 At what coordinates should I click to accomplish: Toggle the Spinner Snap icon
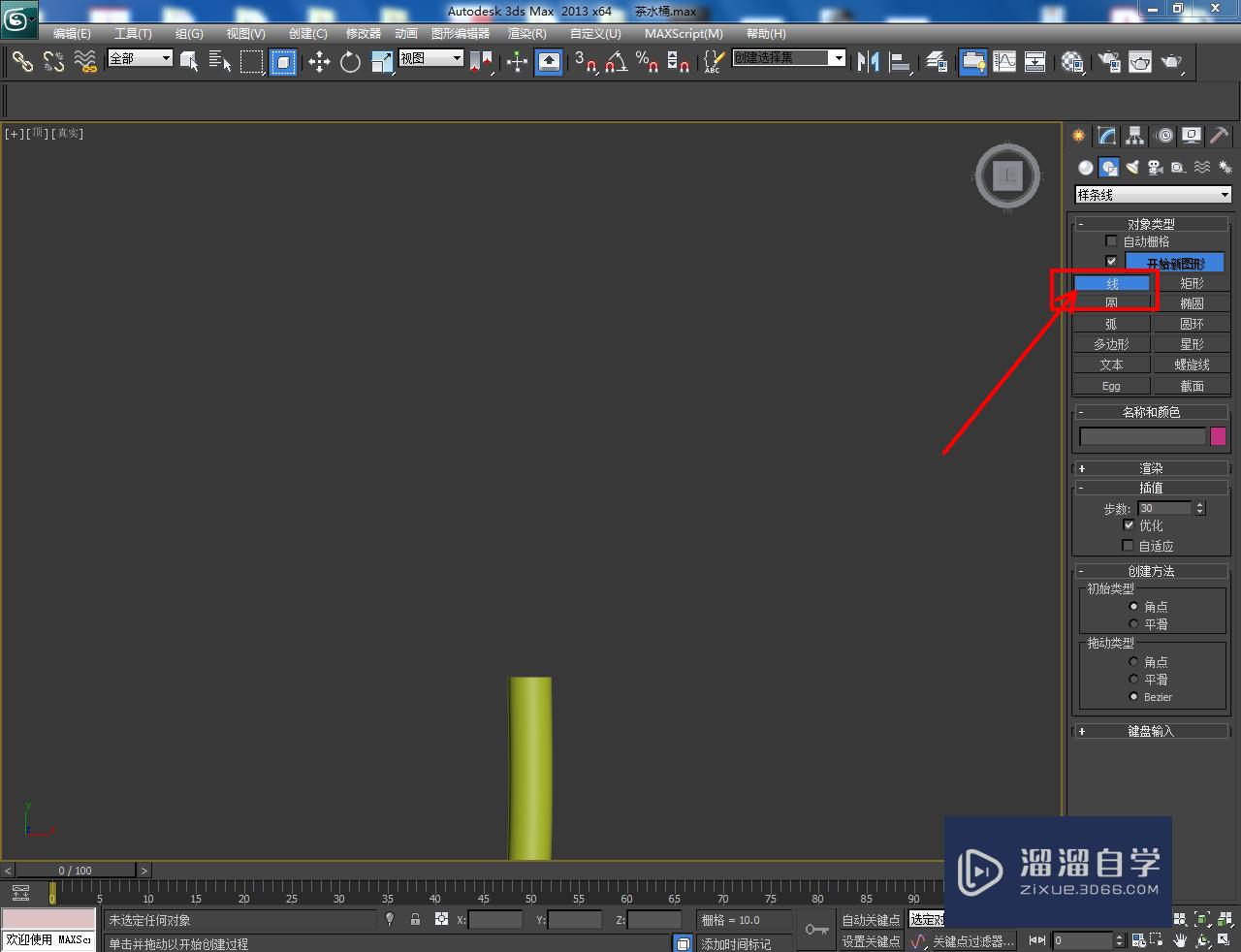click(679, 62)
